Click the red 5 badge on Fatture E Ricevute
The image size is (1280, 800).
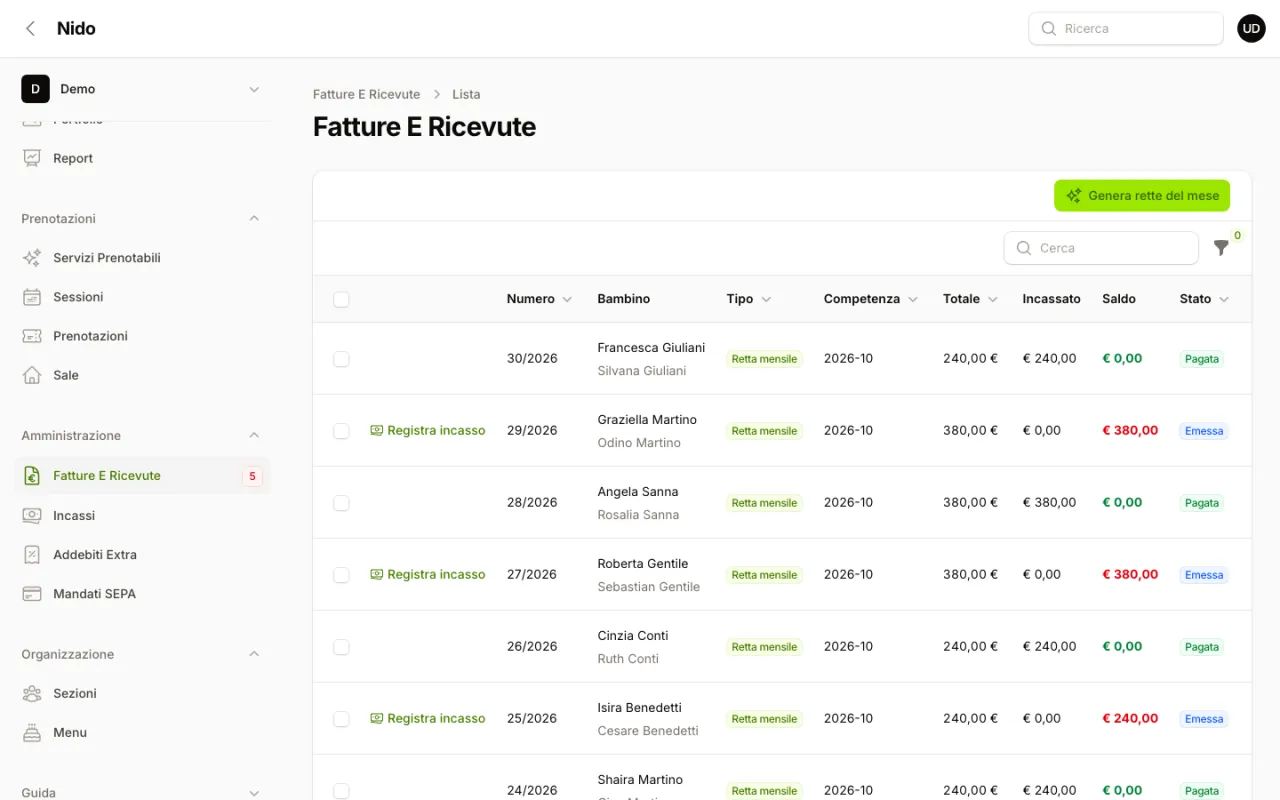coord(252,476)
